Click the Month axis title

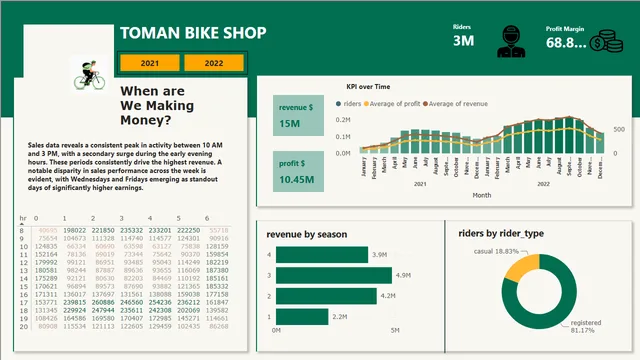coord(482,195)
